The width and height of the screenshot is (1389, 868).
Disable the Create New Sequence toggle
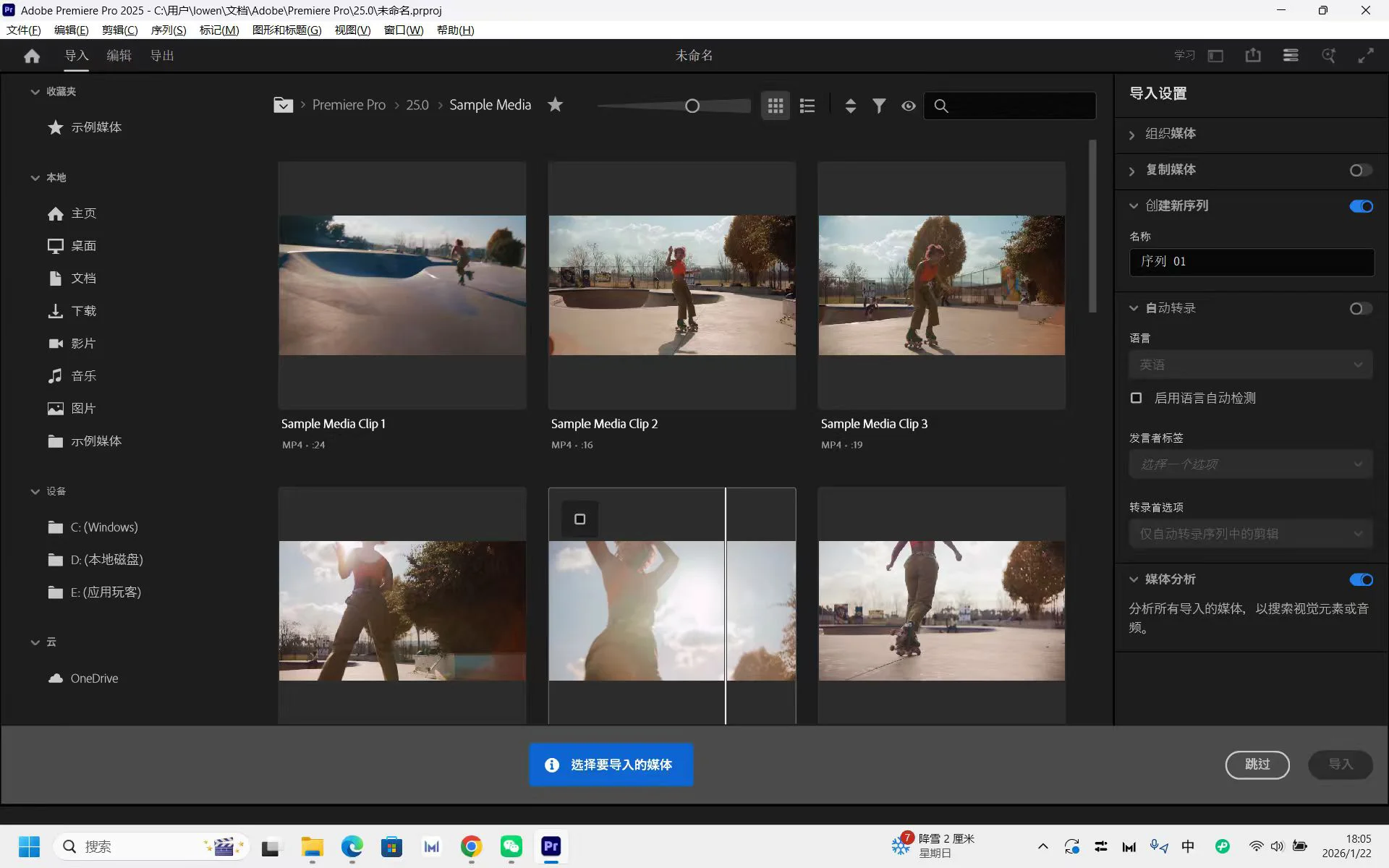point(1361,206)
